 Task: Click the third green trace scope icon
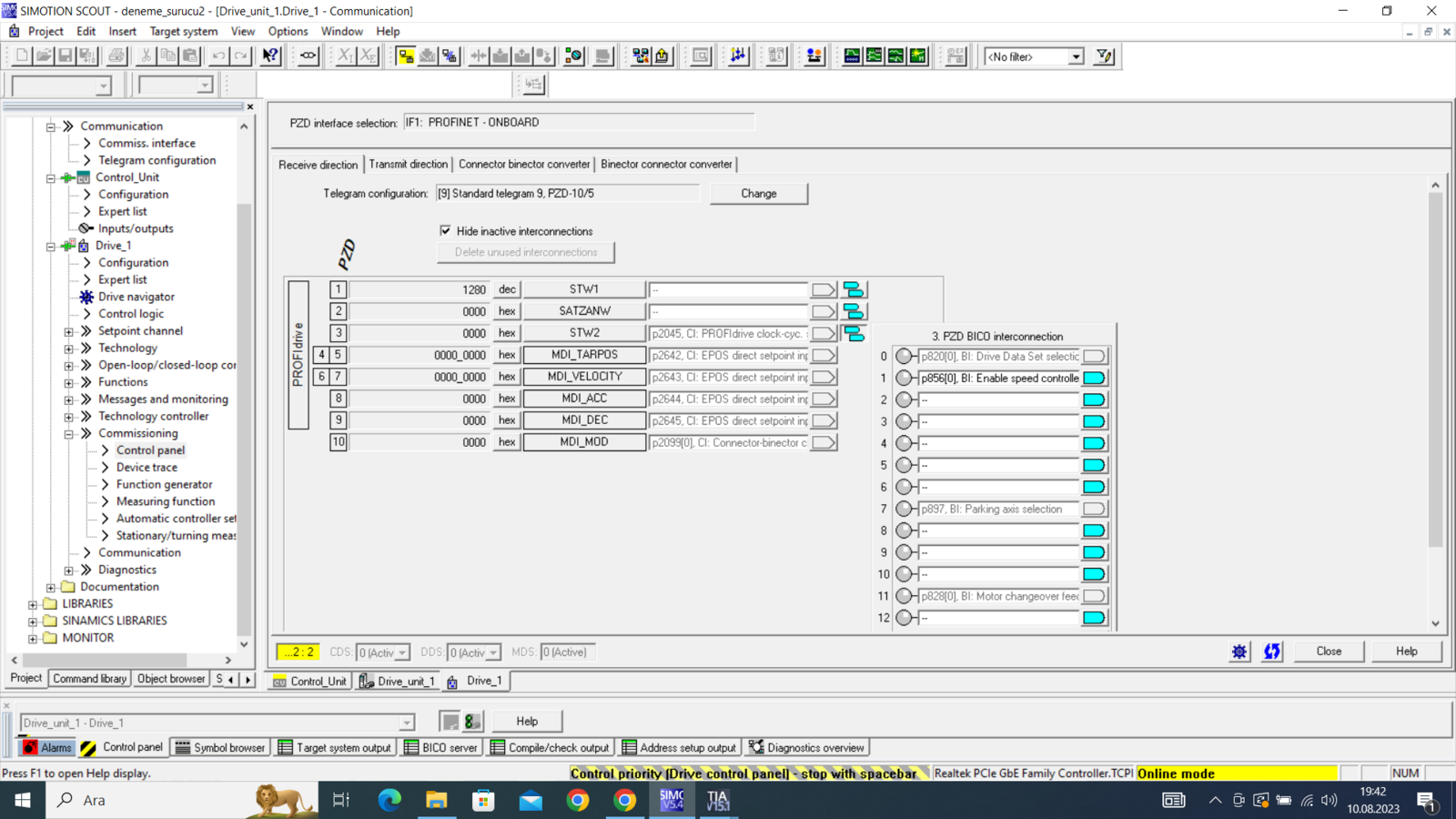point(895,56)
